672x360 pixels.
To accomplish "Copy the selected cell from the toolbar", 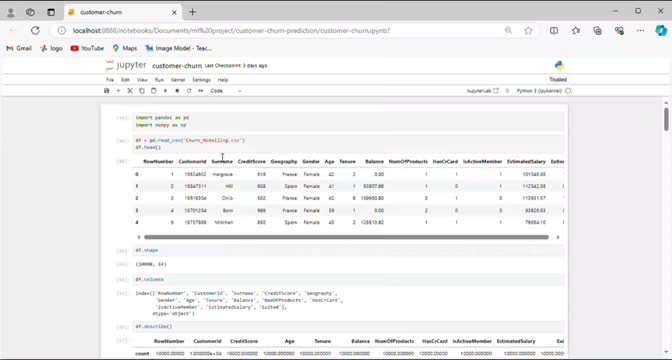I will pos(142,91).
